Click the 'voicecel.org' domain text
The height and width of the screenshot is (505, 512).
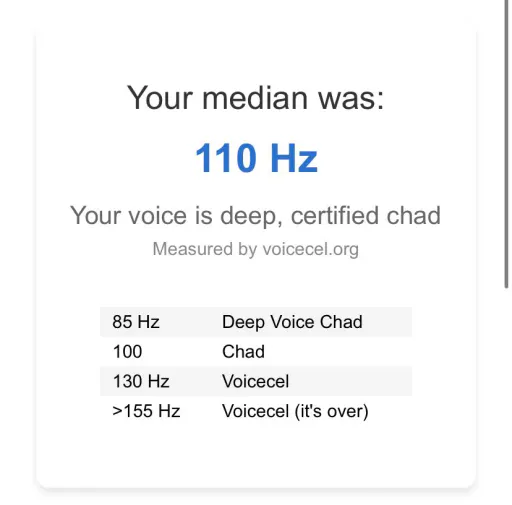coord(311,249)
